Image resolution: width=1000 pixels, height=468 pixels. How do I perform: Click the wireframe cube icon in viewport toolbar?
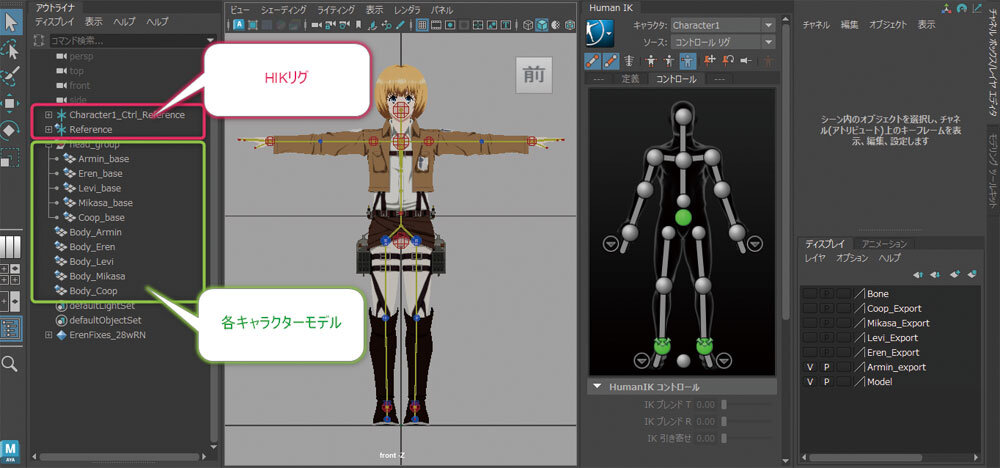[x=527, y=26]
